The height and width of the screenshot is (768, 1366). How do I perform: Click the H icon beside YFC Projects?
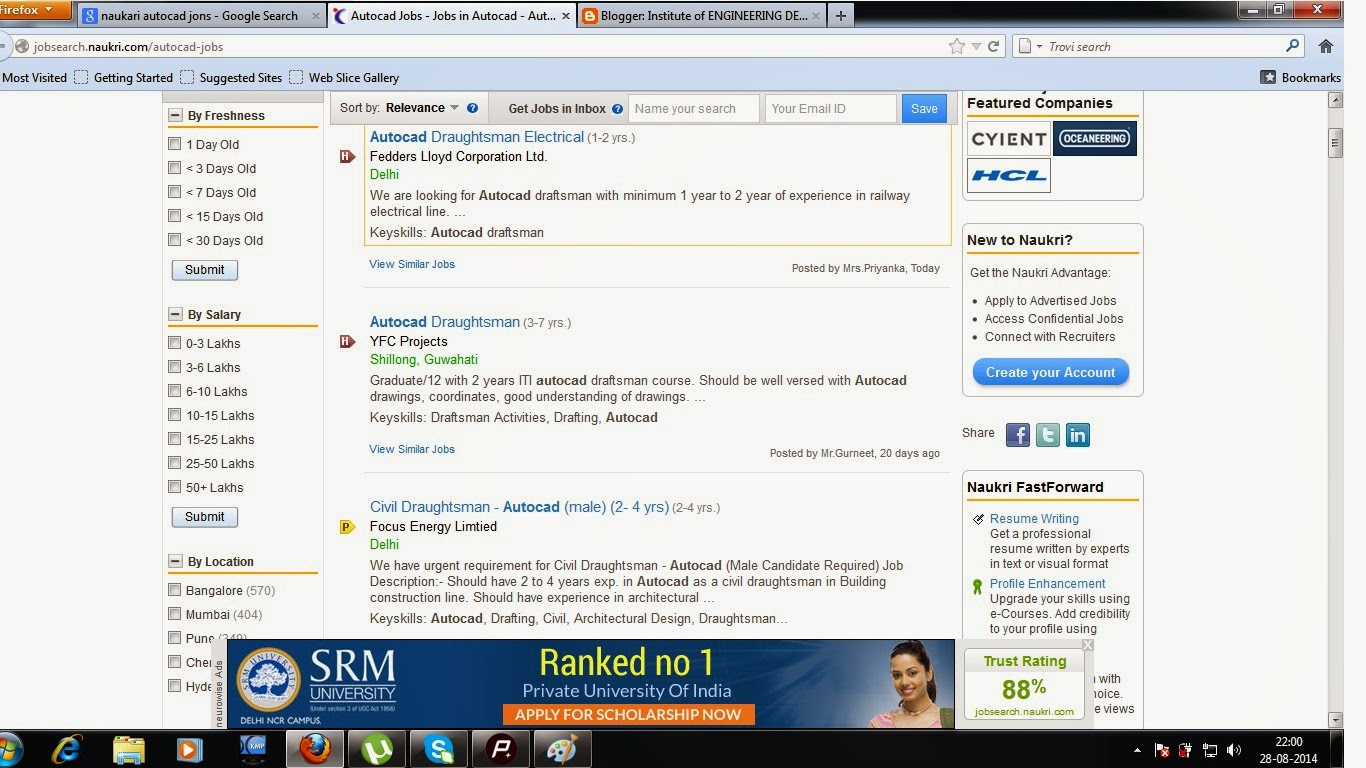click(x=347, y=342)
